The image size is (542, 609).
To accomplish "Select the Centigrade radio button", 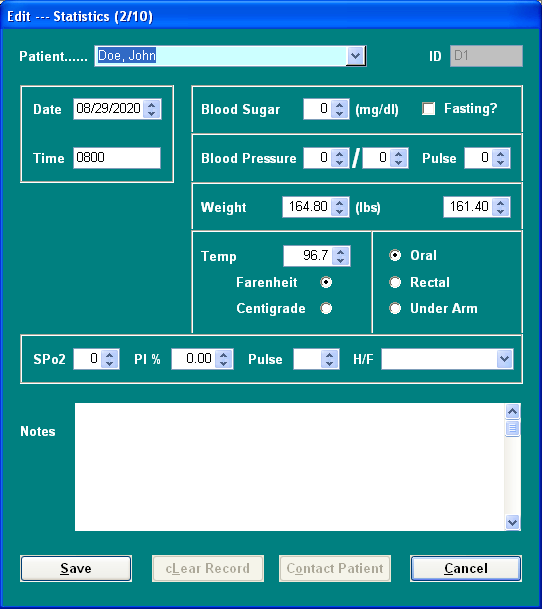I will point(326,308).
